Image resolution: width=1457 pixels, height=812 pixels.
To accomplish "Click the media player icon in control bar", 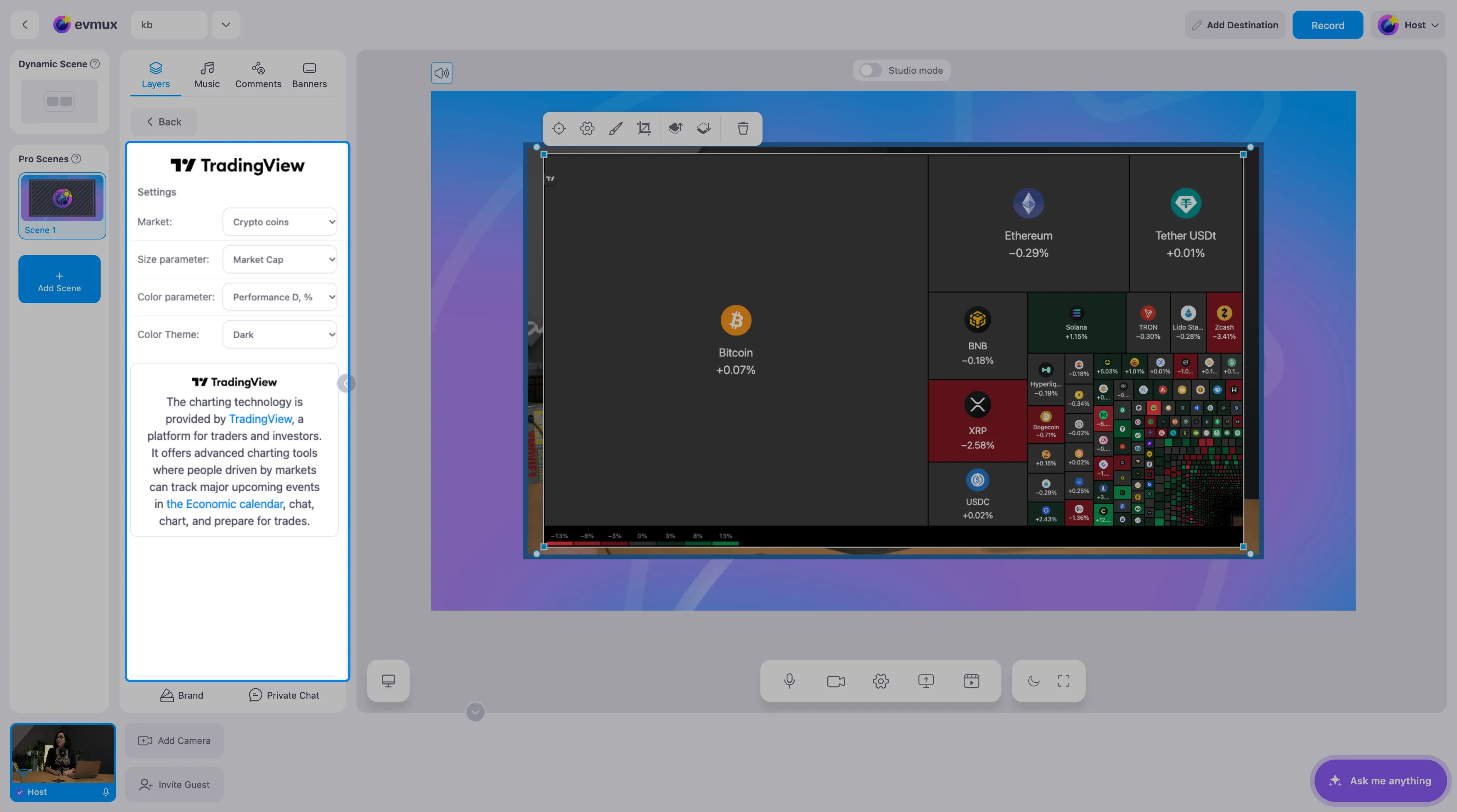I will [971, 681].
